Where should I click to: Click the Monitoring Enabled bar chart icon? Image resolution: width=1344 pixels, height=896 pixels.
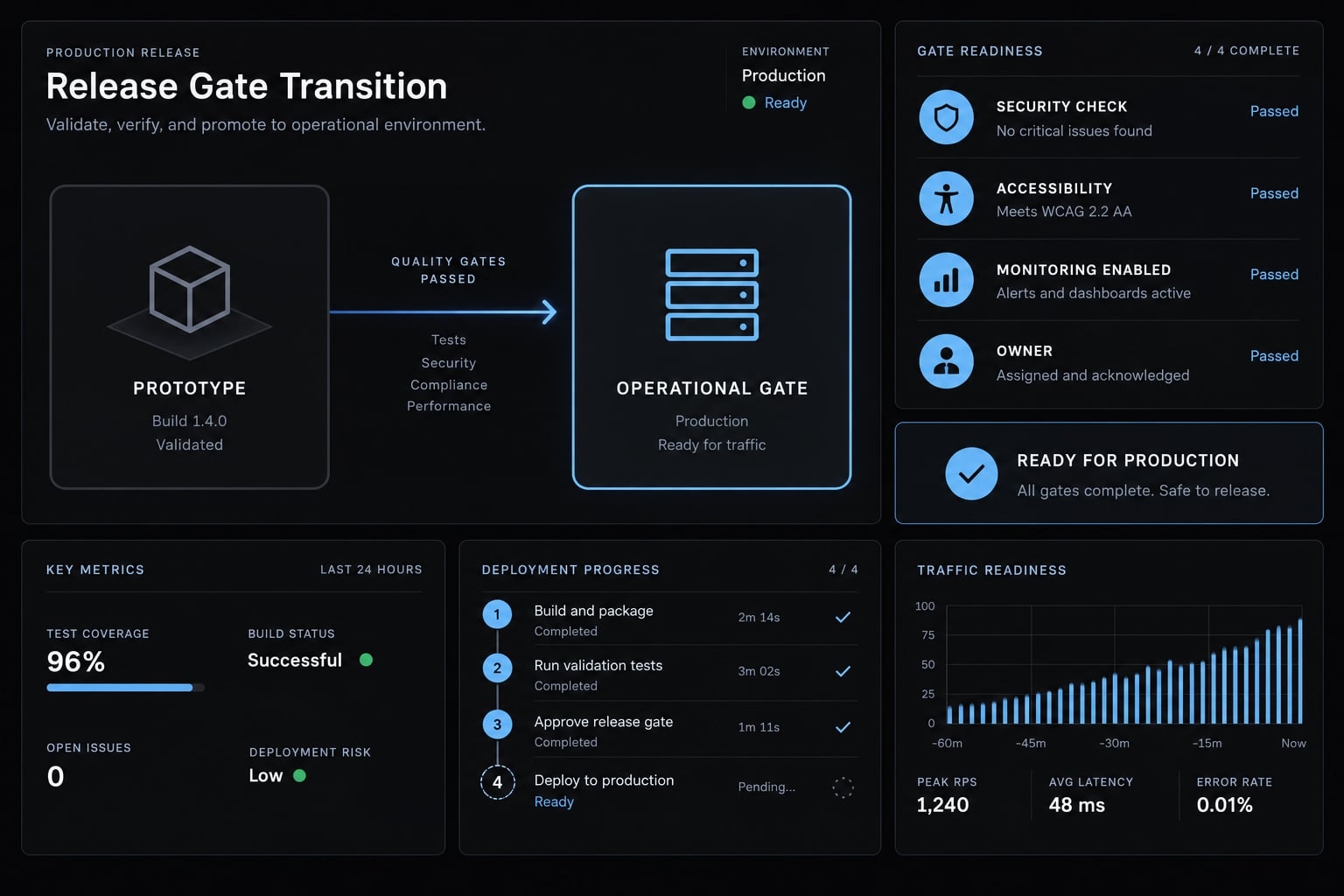click(x=946, y=280)
